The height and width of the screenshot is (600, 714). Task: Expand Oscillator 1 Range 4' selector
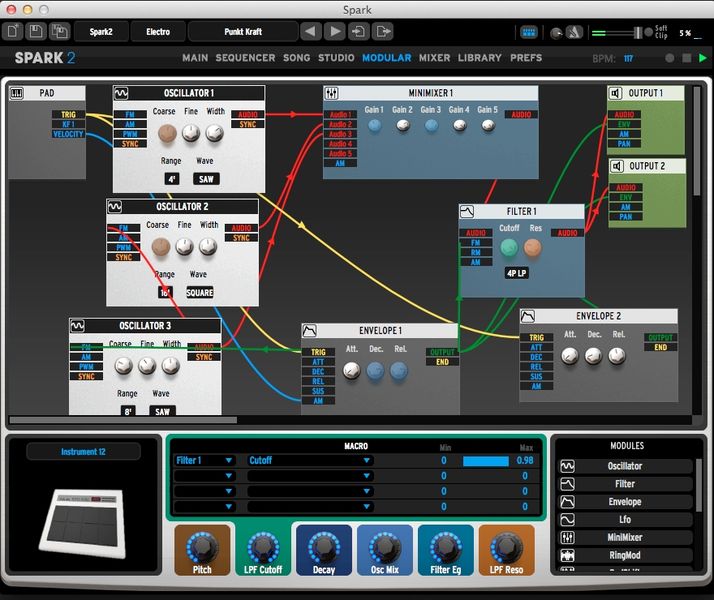[x=172, y=179]
